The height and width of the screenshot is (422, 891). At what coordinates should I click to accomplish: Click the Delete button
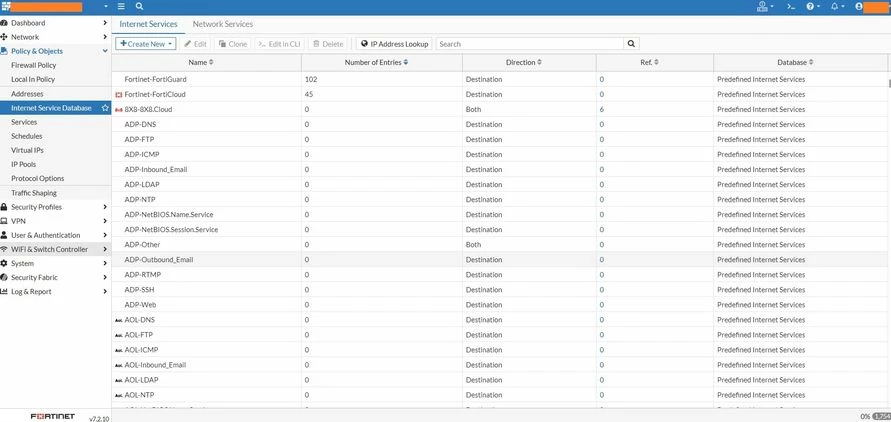(x=328, y=44)
